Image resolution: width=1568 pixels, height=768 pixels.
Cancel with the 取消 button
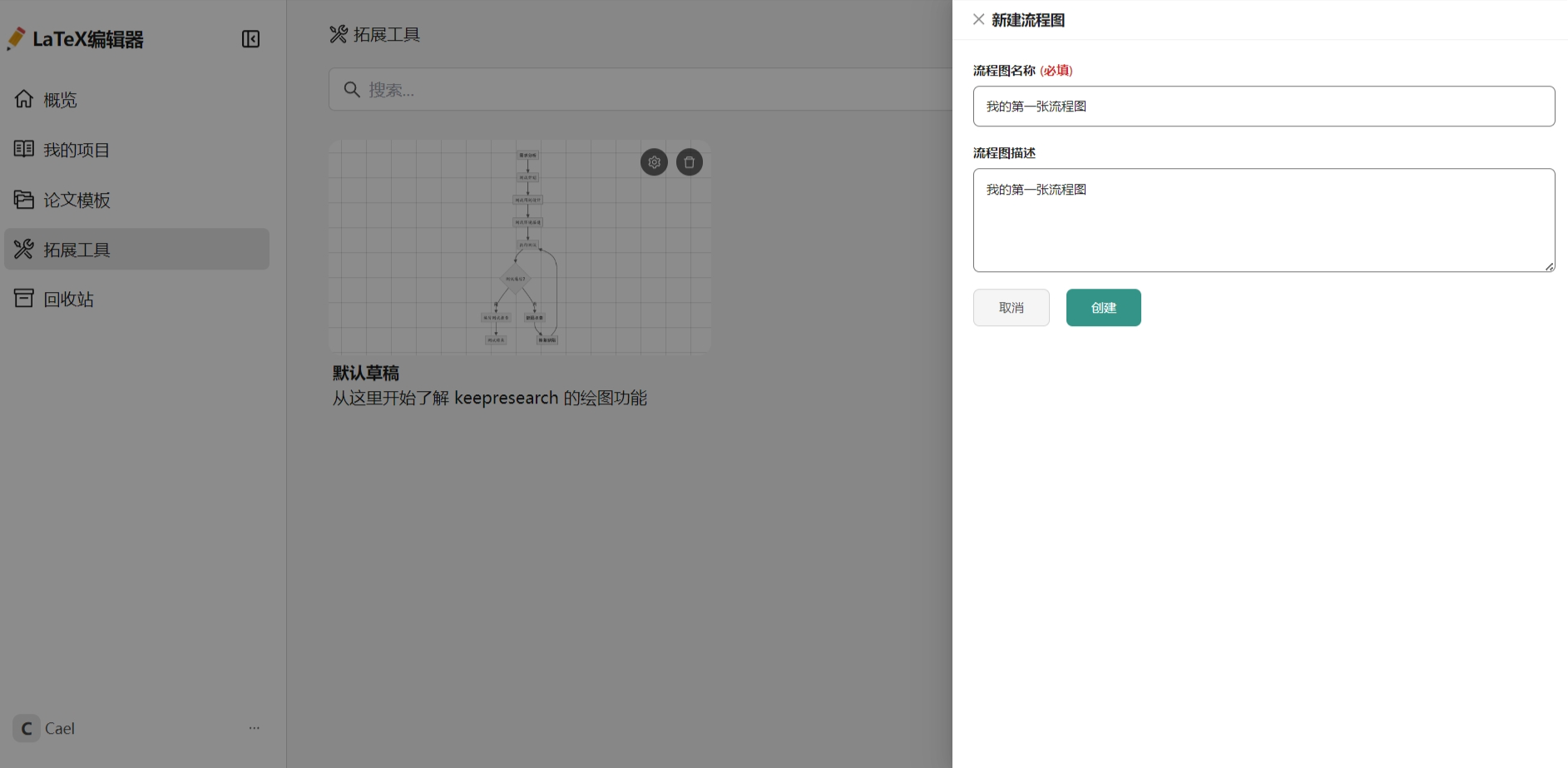tap(1011, 308)
